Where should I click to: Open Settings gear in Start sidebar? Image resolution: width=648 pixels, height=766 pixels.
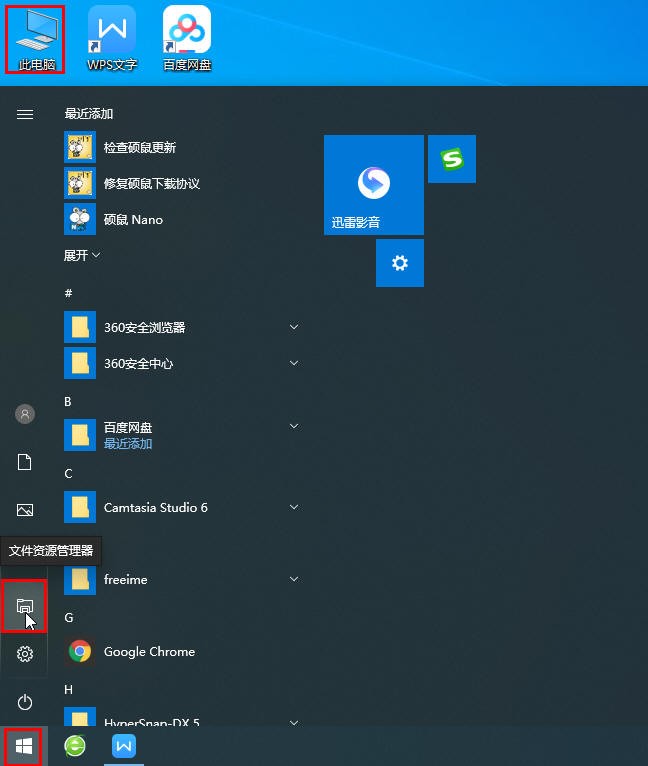click(x=25, y=654)
